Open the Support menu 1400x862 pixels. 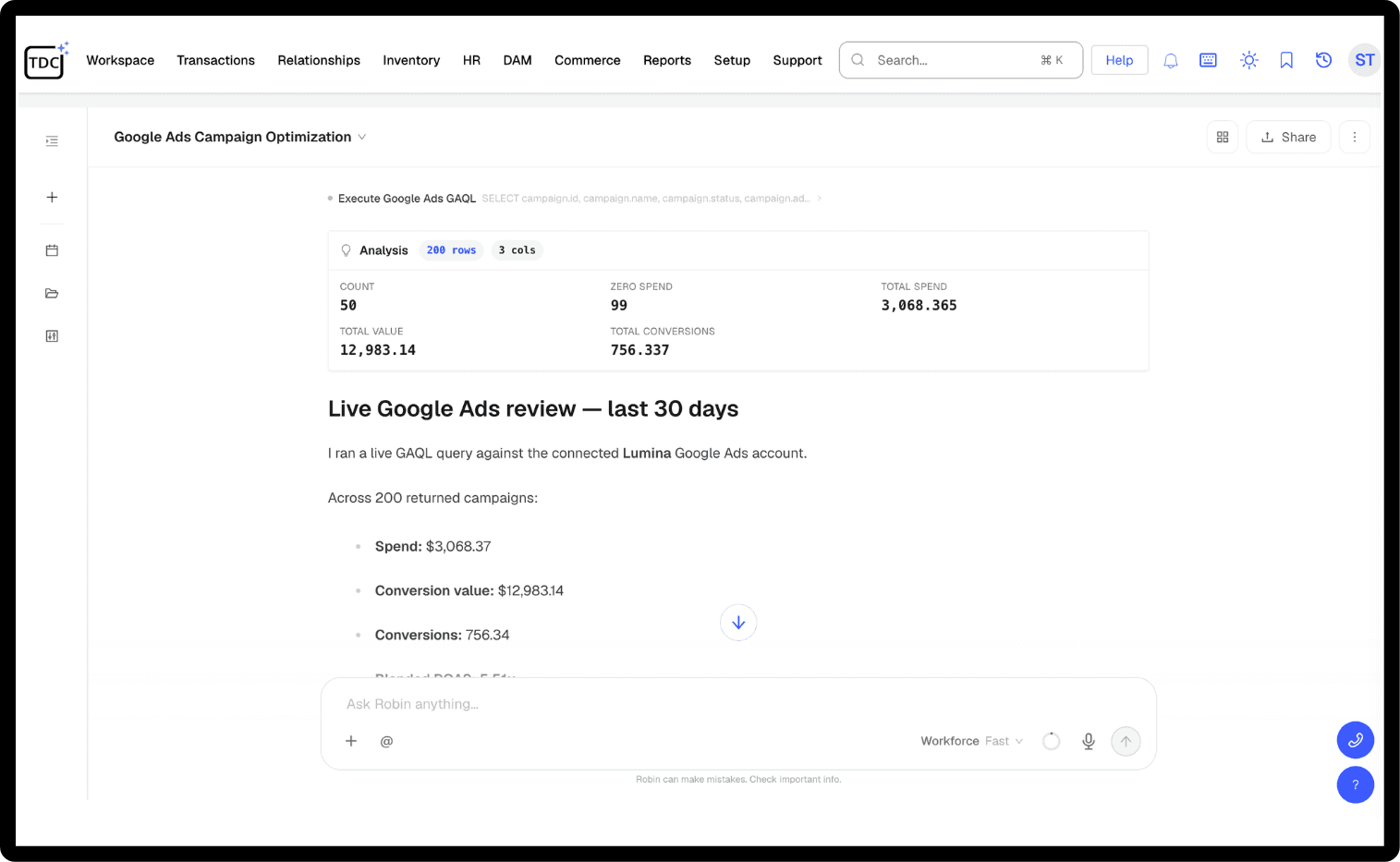click(797, 60)
